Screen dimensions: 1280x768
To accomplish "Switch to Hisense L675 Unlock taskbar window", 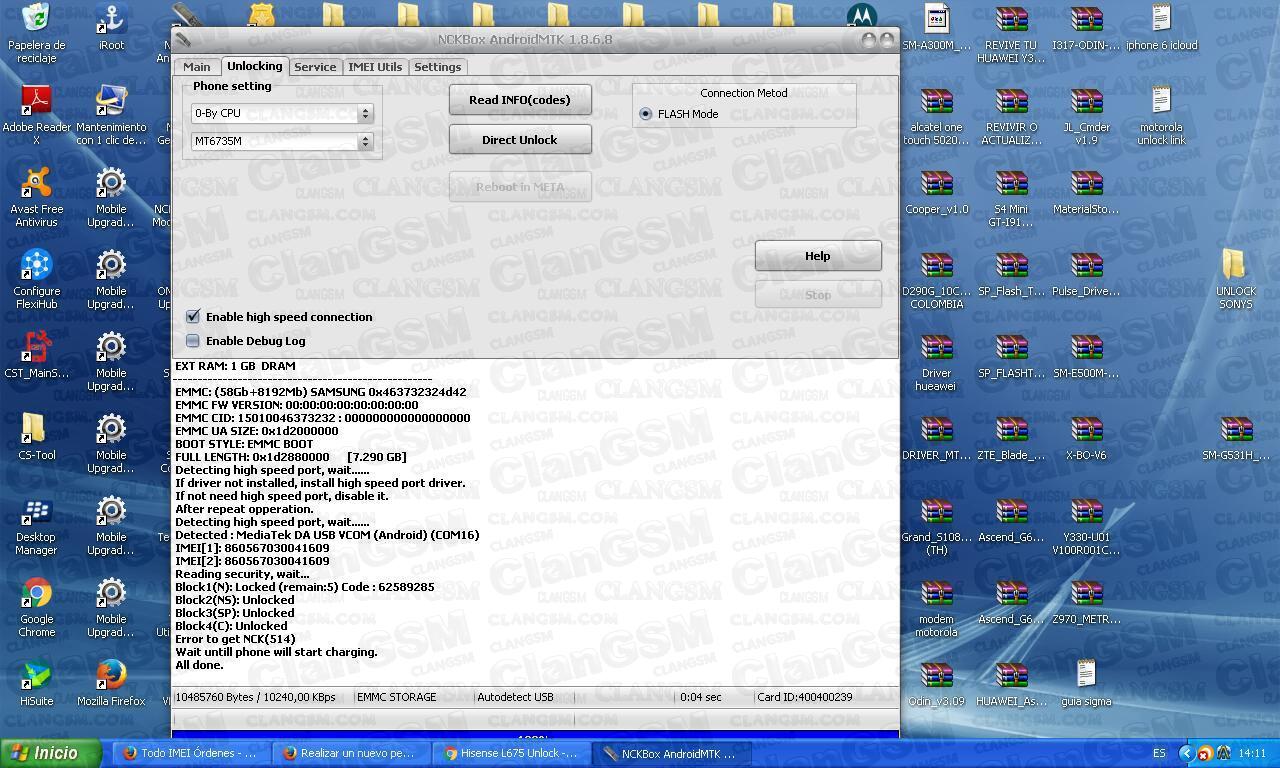I will 511,754.
